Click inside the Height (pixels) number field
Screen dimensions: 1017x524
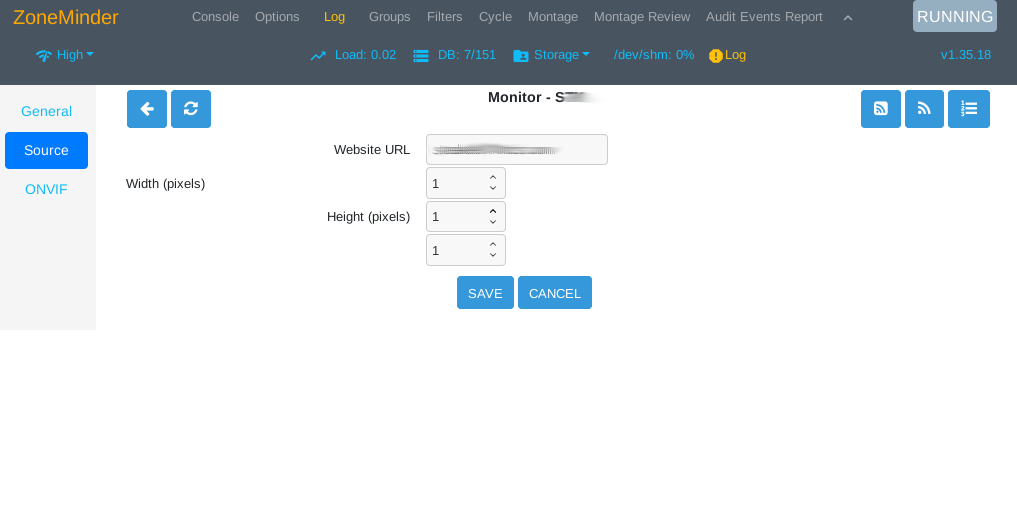tap(466, 217)
